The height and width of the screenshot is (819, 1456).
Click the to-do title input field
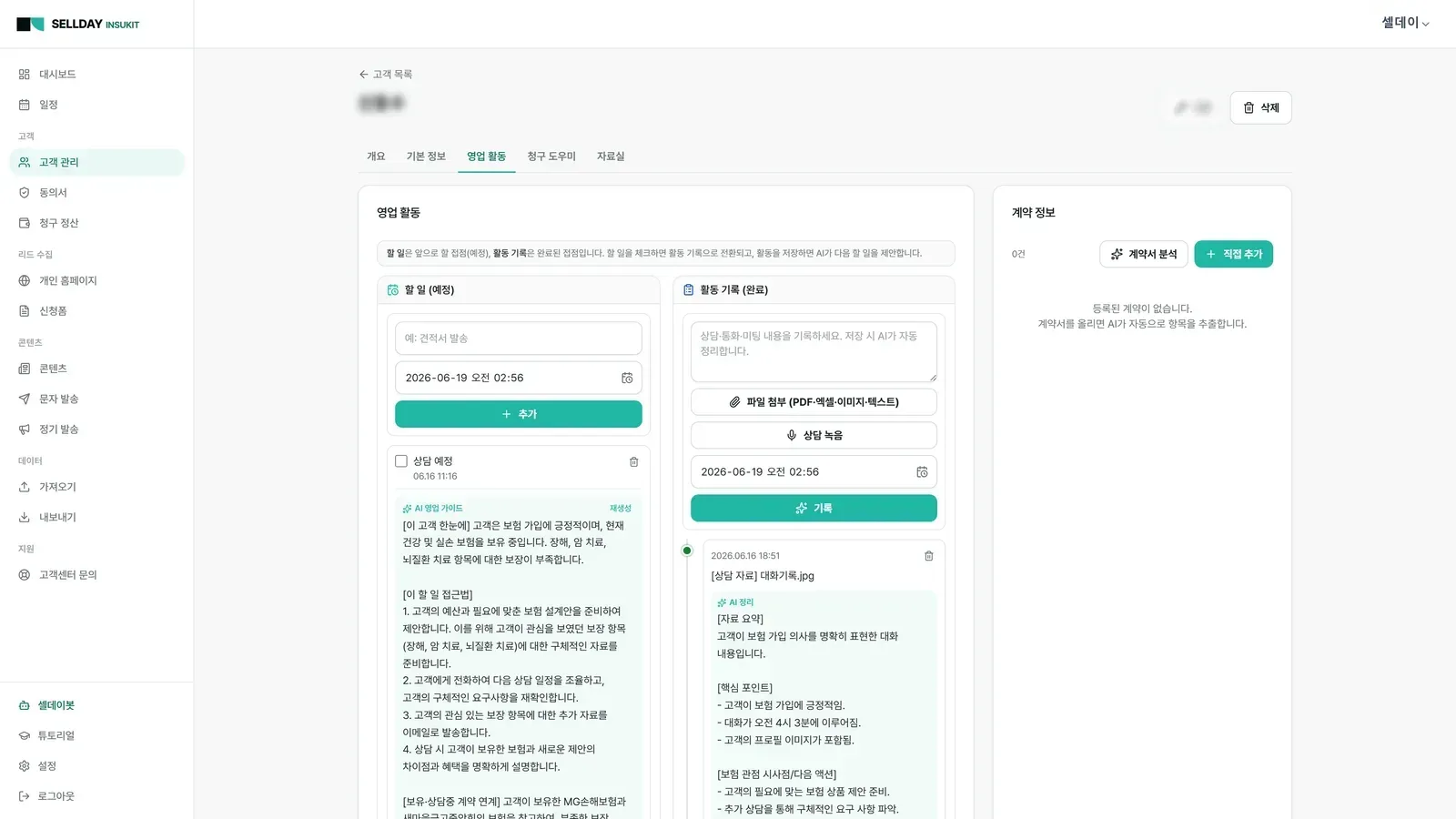point(518,339)
